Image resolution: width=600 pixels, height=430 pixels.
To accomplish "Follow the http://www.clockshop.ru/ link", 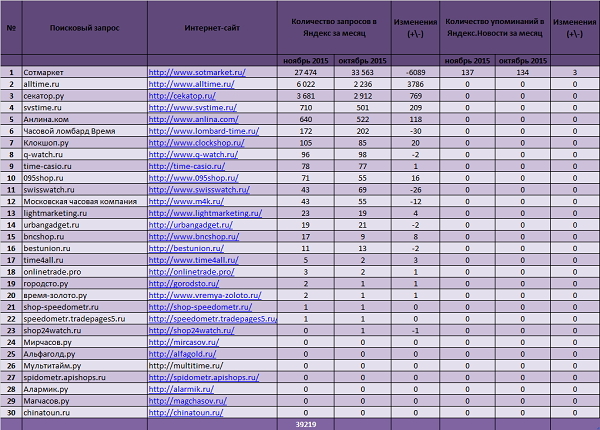I will [x=196, y=143].
